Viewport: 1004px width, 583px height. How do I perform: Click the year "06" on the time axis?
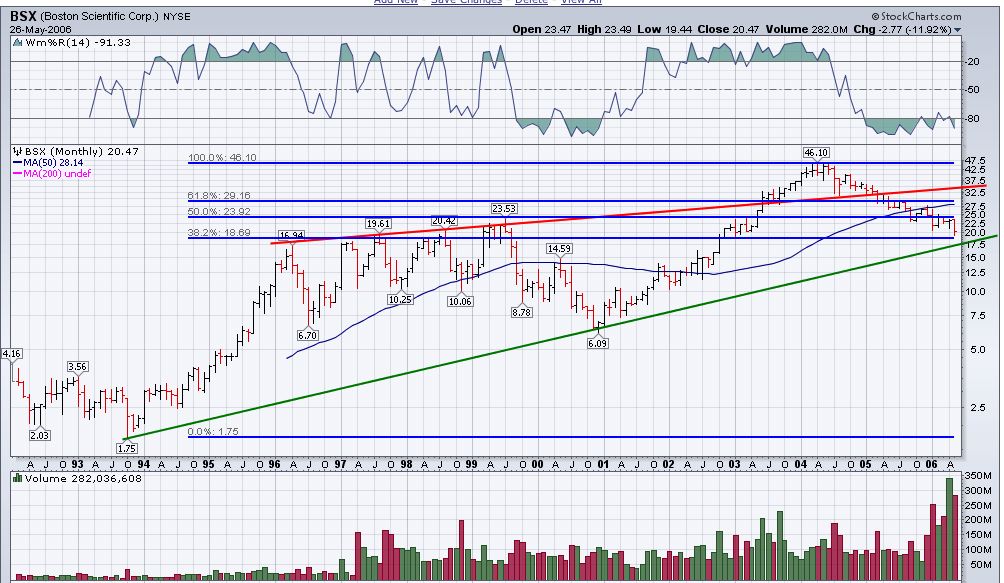pyautogui.click(x=932, y=465)
